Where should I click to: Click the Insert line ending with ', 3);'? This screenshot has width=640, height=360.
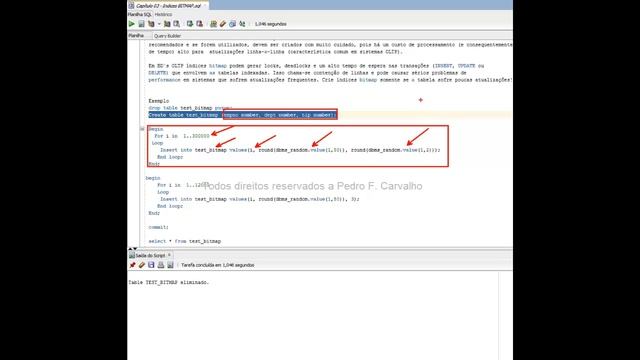click(260, 199)
